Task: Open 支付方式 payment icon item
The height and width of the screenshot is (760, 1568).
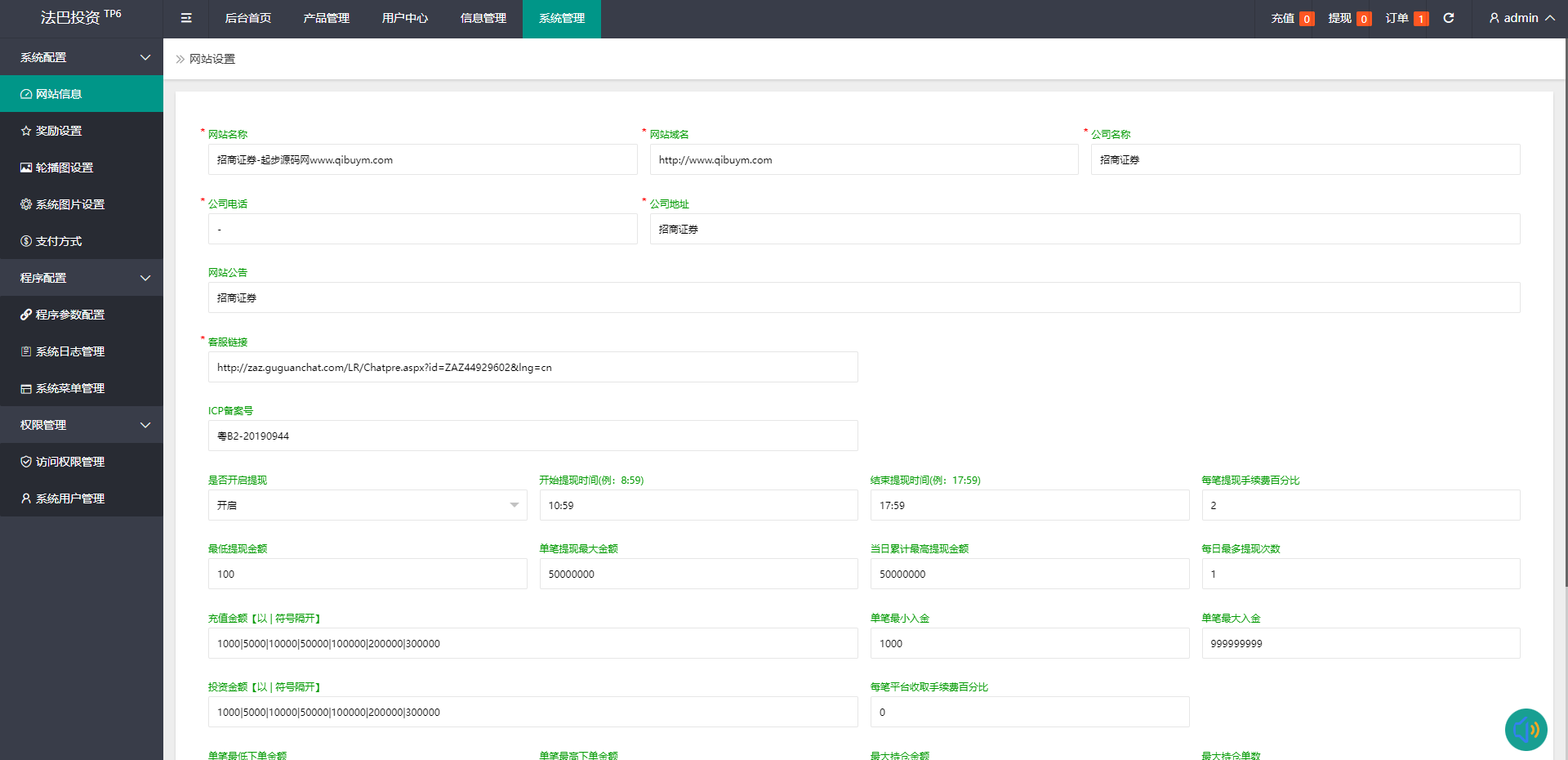Action: tap(58, 241)
